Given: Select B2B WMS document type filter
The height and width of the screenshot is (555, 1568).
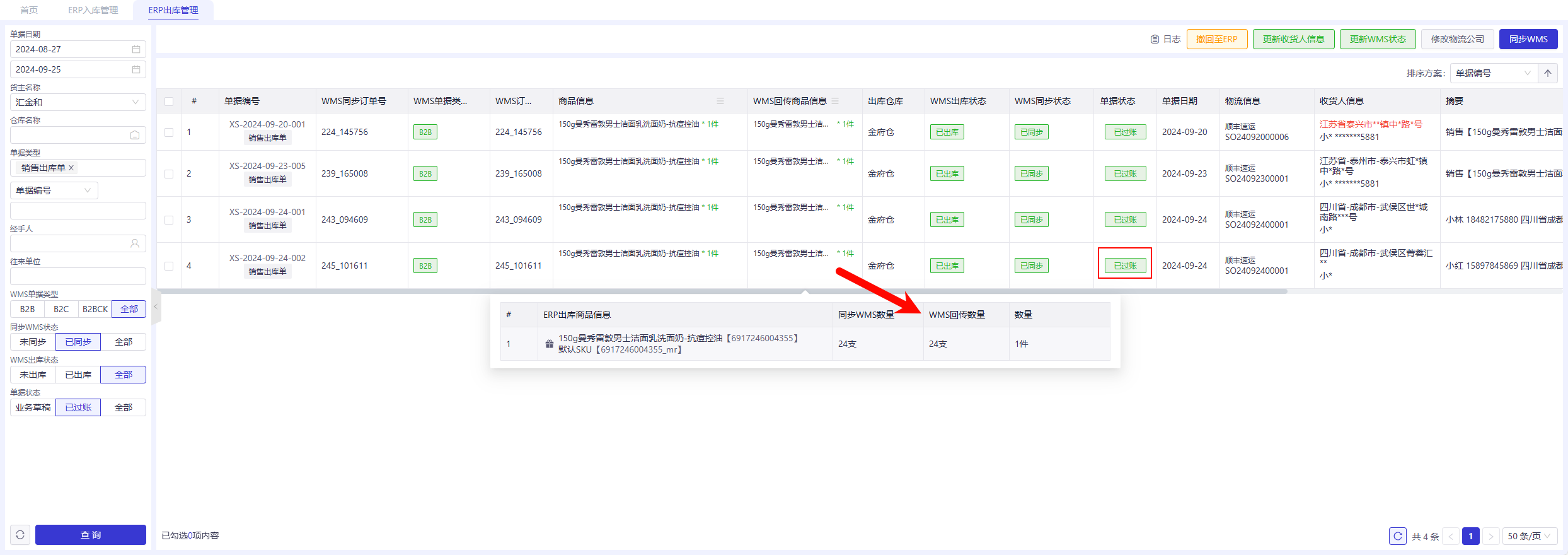Looking at the screenshot, I should (27, 309).
